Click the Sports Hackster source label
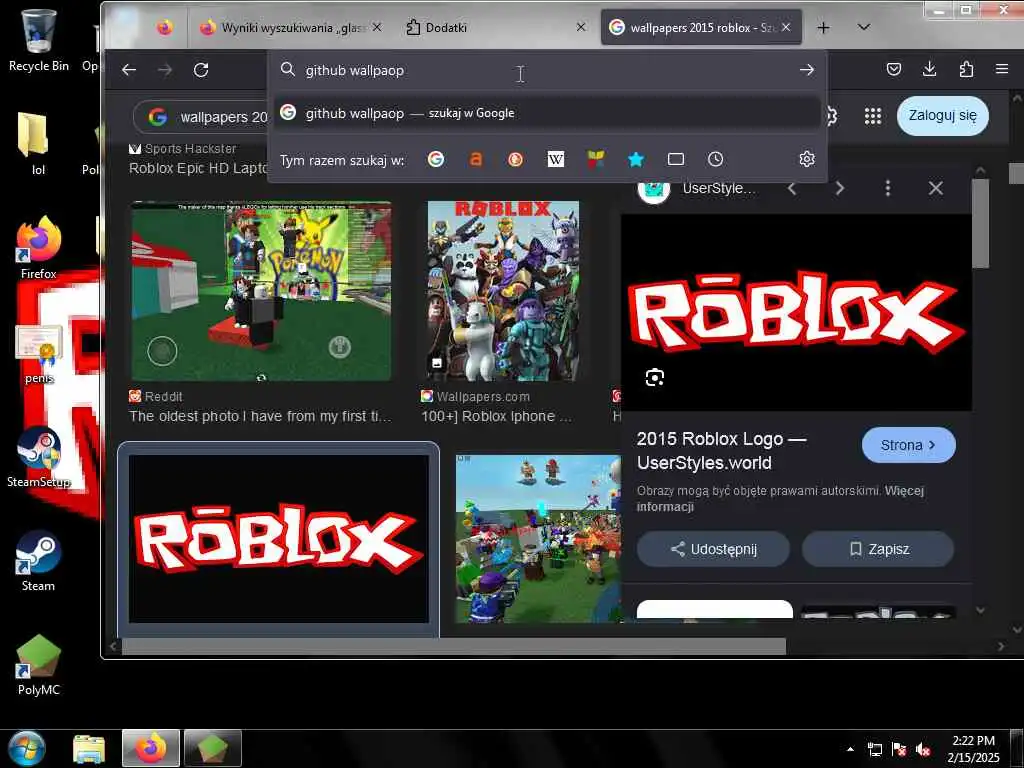The image size is (1024, 768). (183, 149)
